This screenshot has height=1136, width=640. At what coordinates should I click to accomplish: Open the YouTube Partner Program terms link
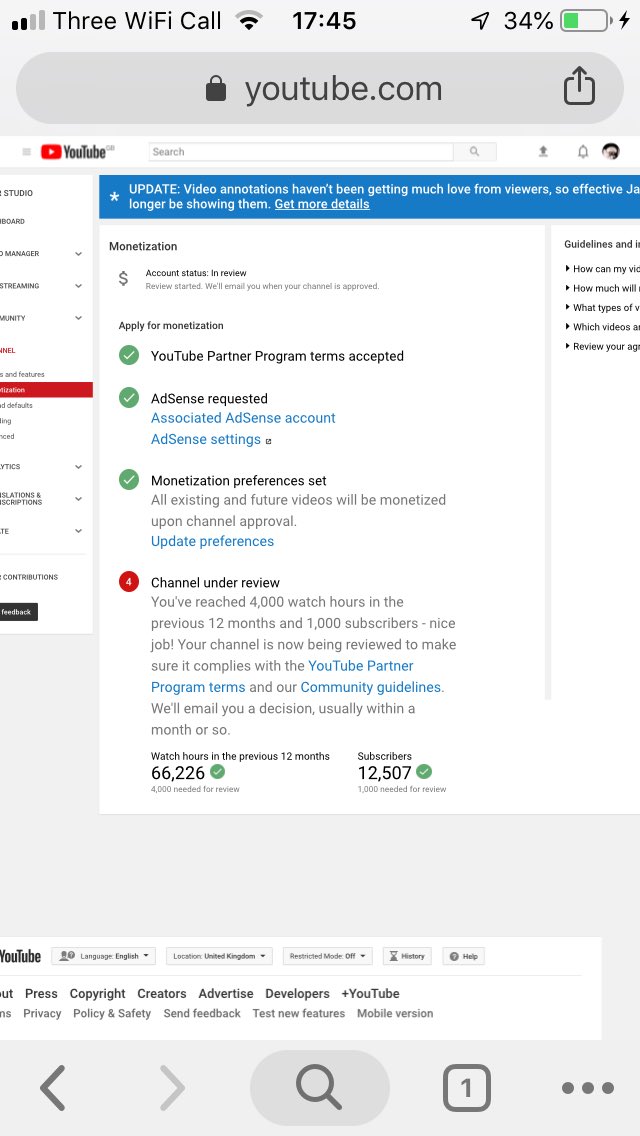pyautogui.click(x=282, y=676)
